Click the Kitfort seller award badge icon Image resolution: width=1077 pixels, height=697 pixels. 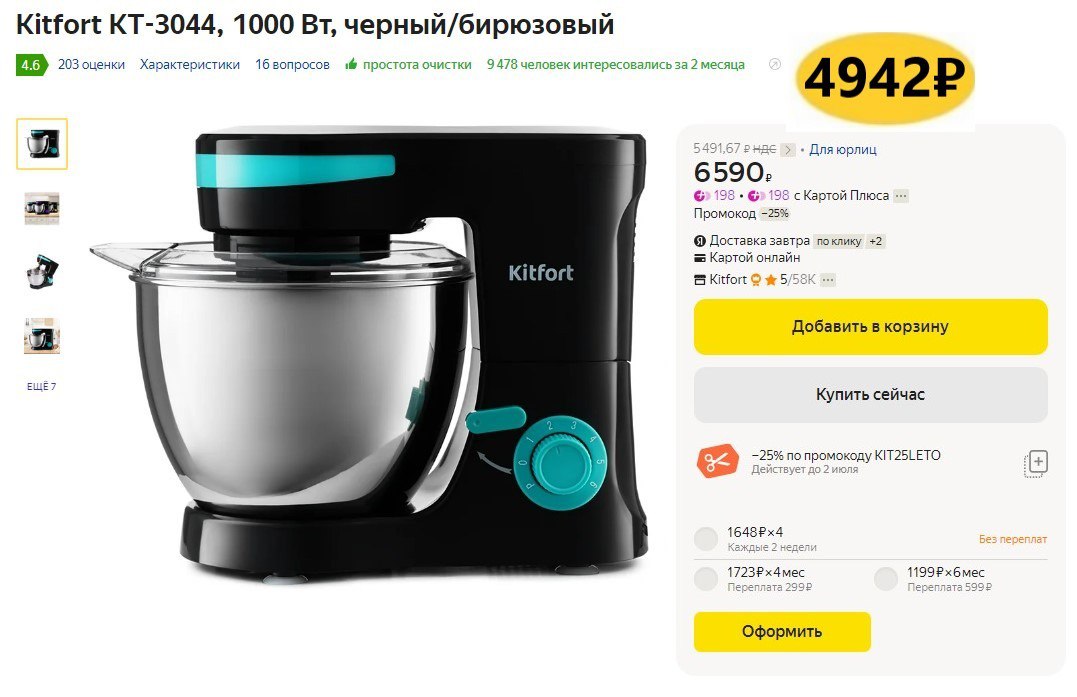click(x=756, y=279)
